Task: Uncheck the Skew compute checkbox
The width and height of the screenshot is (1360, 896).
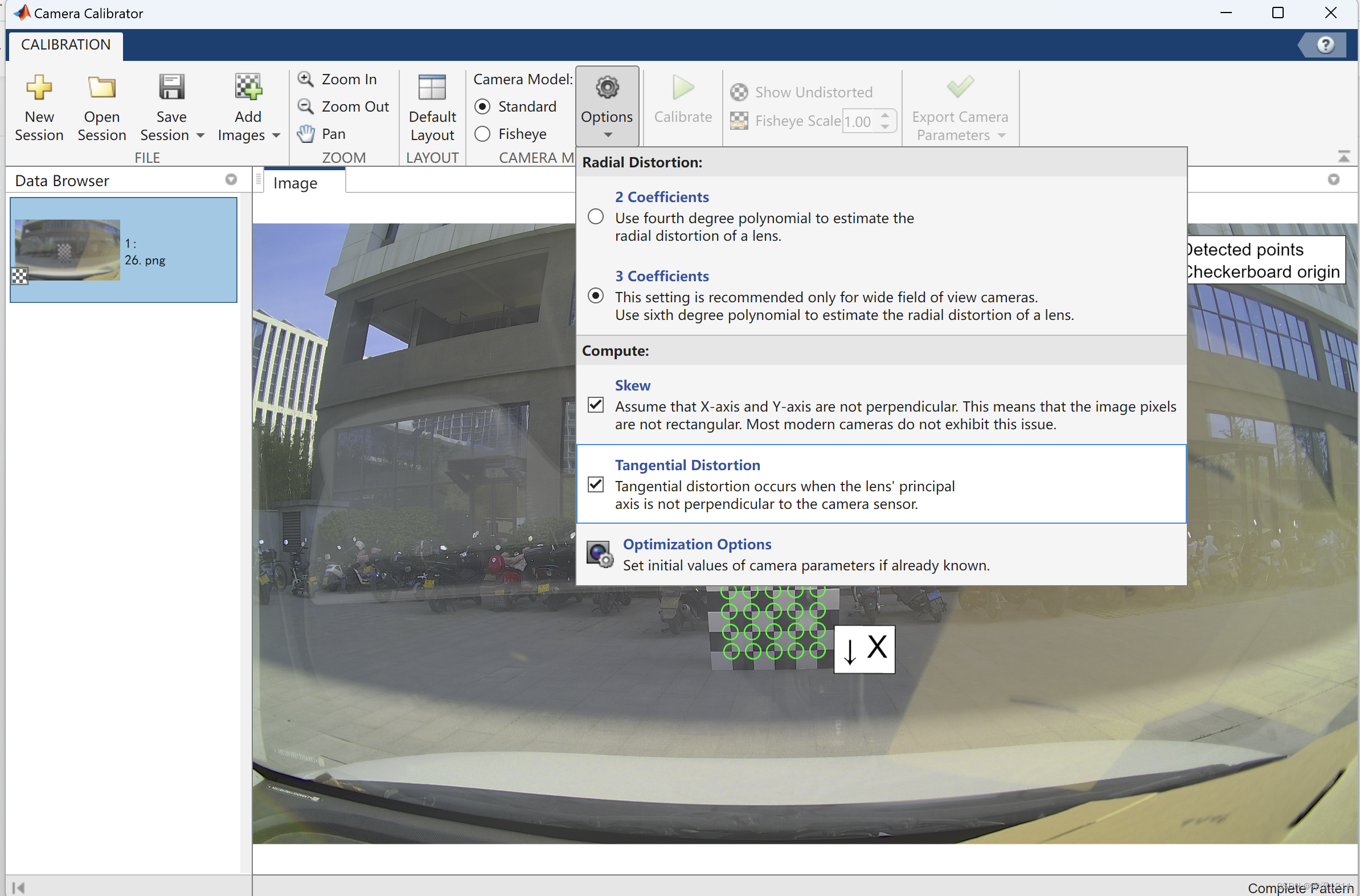Action: 596,405
